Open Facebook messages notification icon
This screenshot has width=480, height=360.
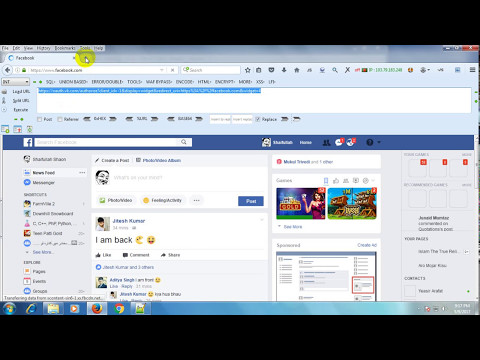pyautogui.click(x=339, y=142)
